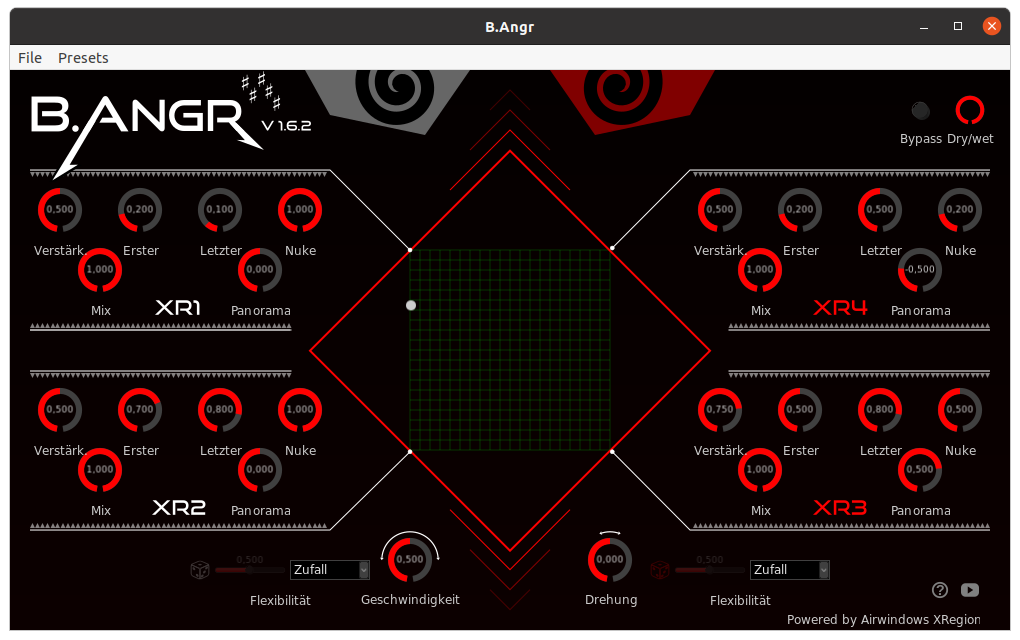This screenshot has width=1020, height=640.
Task: Maximize the B.Angr window
Action: point(958,26)
